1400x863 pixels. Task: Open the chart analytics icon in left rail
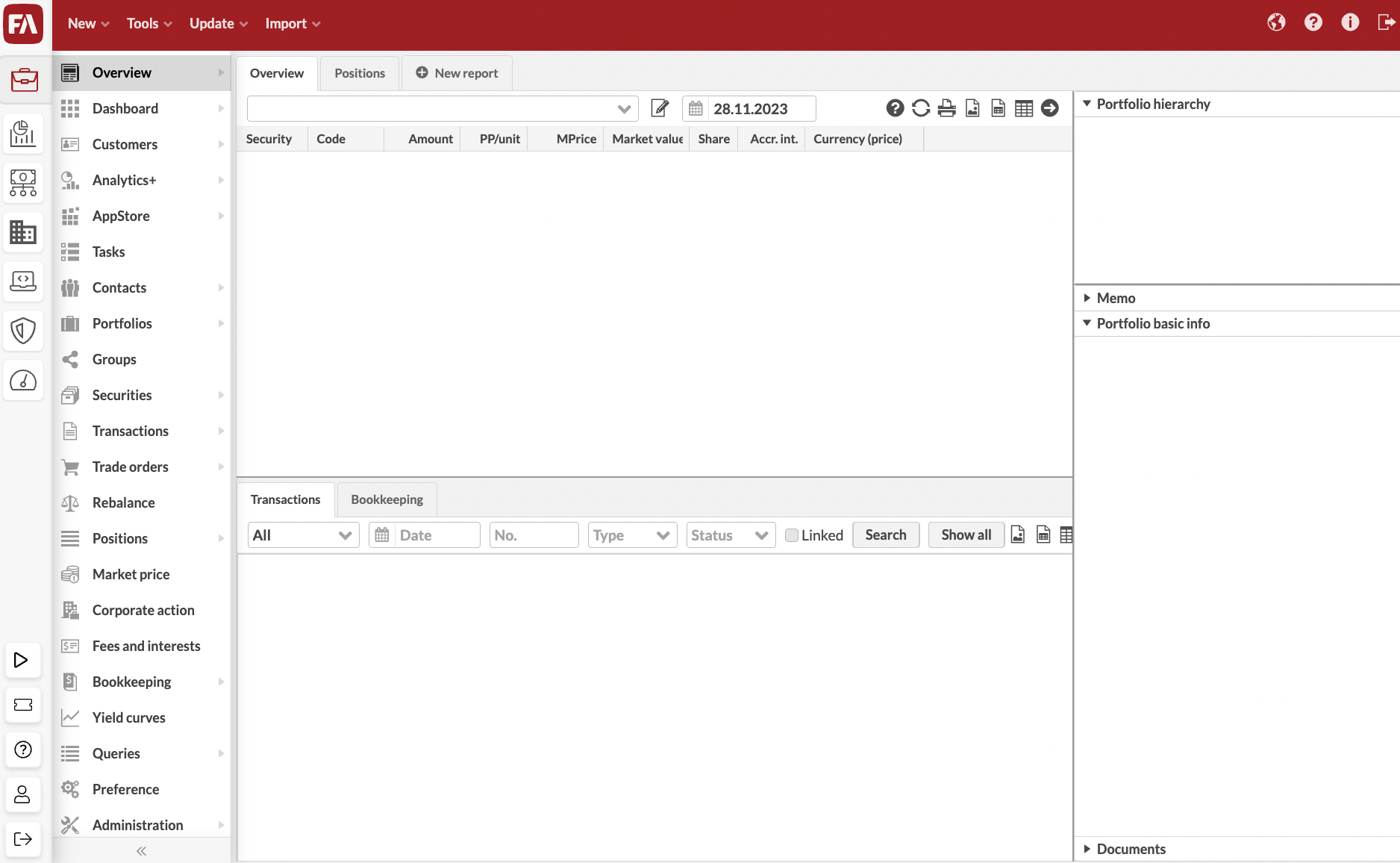pos(23,134)
